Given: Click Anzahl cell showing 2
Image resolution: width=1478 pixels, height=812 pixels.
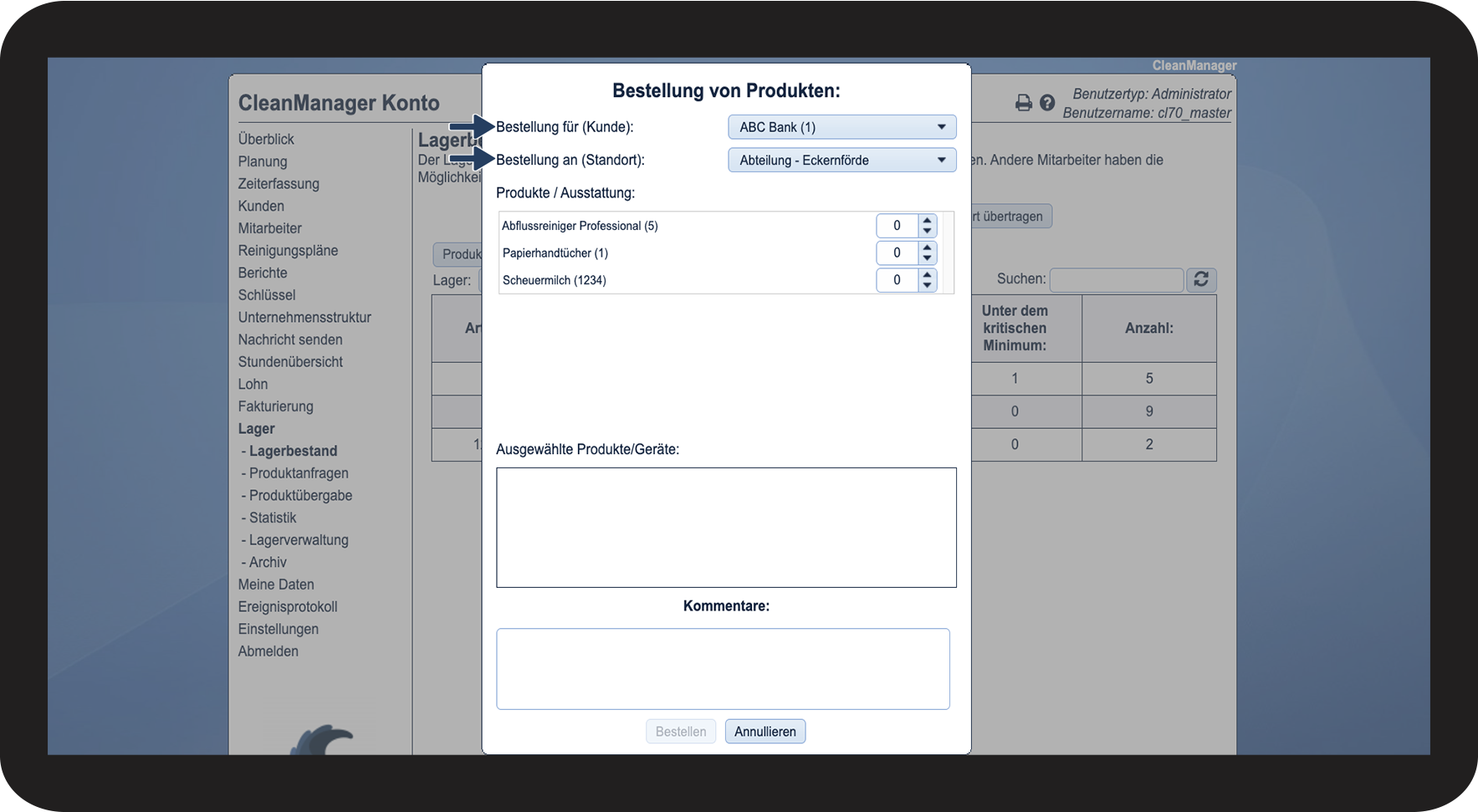Looking at the screenshot, I should pyautogui.click(x=1148, y=444).
